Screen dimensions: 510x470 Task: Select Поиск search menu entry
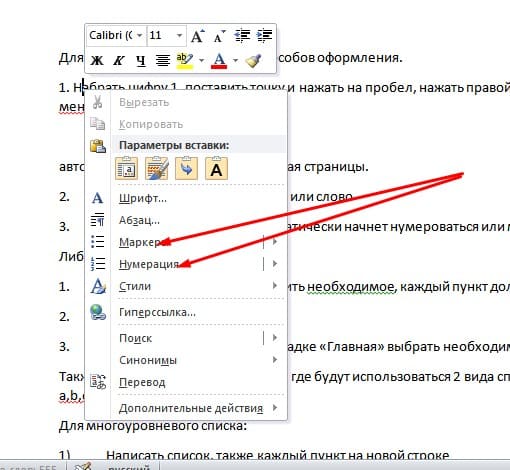pyautogui.click(x=186, y=338)
